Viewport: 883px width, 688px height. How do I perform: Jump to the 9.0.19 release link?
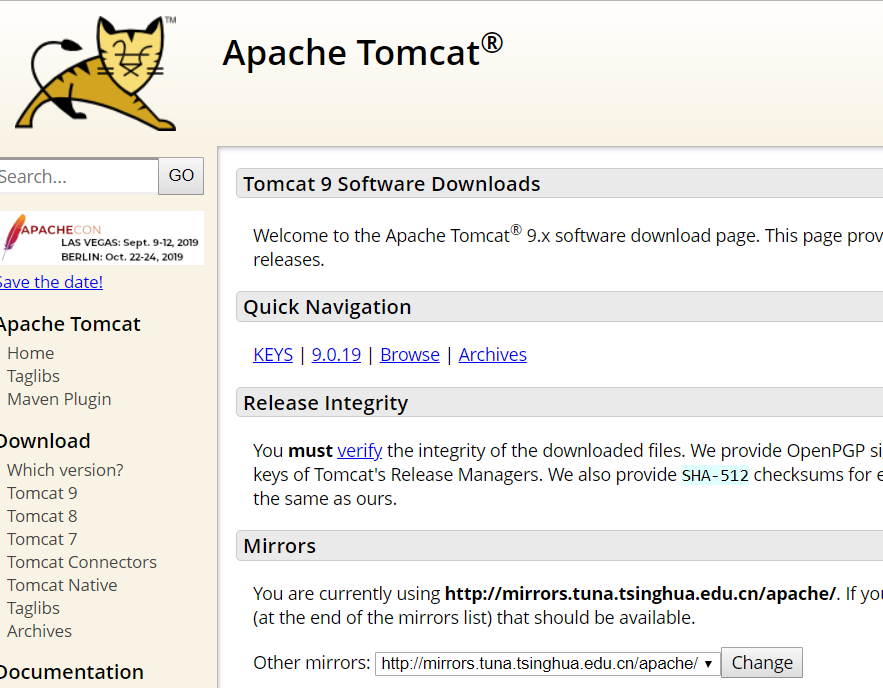(336, 355)
